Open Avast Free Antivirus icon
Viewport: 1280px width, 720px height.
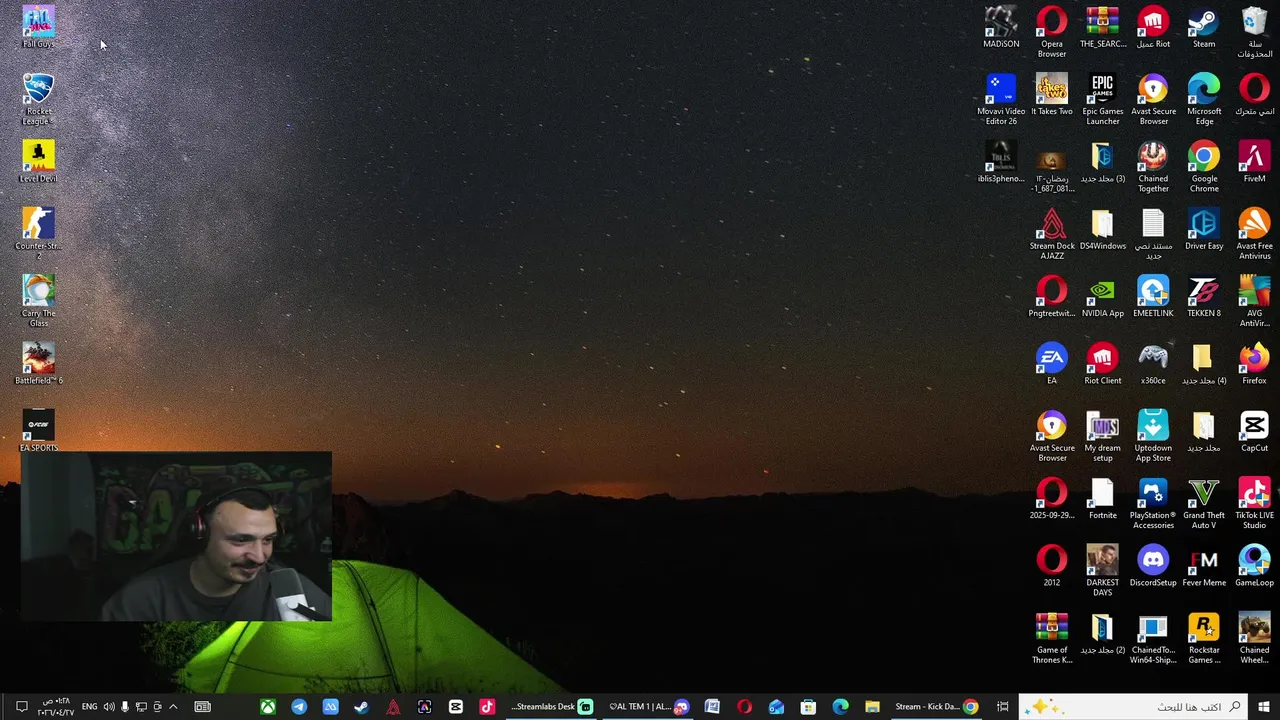tap(1255, 233)
